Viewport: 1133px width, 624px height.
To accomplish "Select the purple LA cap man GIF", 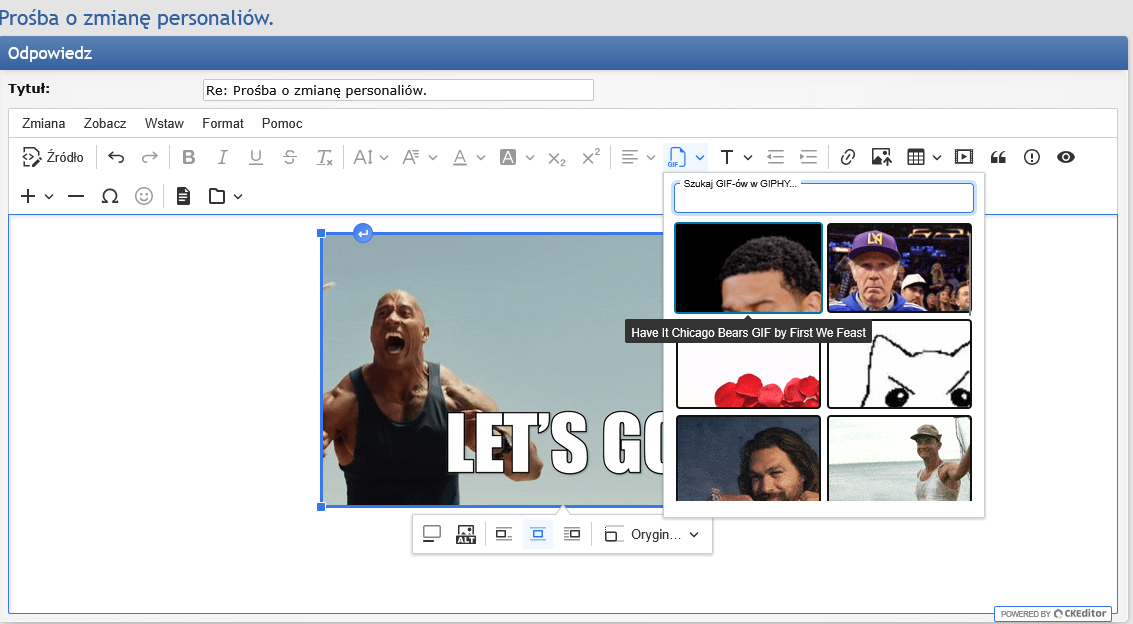I will (x=899, y=268).
